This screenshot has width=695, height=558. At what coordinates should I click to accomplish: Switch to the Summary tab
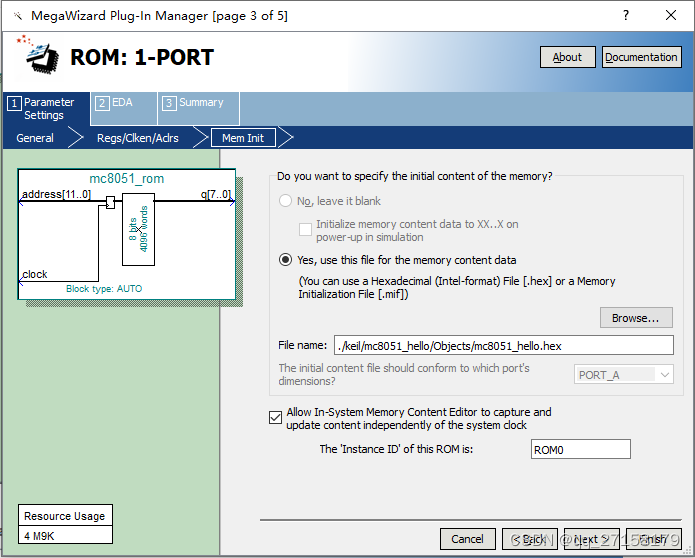199,108
